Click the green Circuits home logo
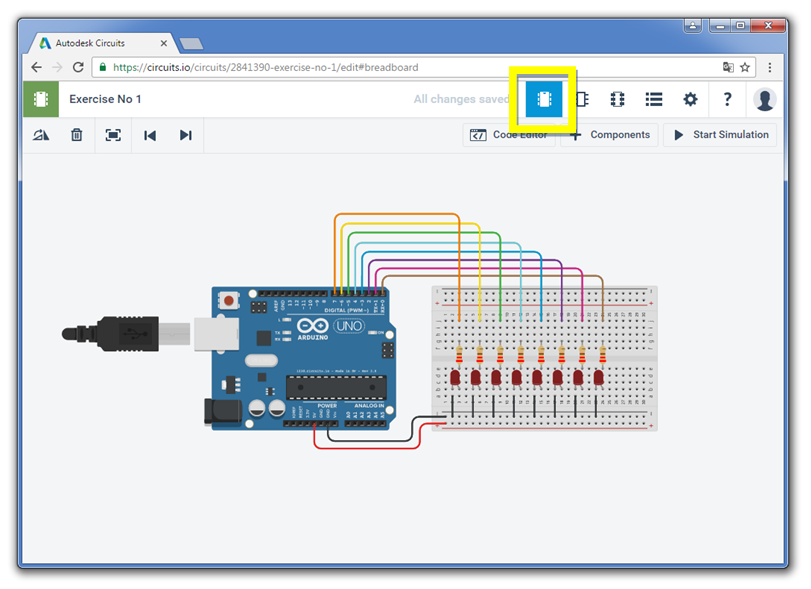Viewport: 811px width, 589px height. [x=41, y=99]
